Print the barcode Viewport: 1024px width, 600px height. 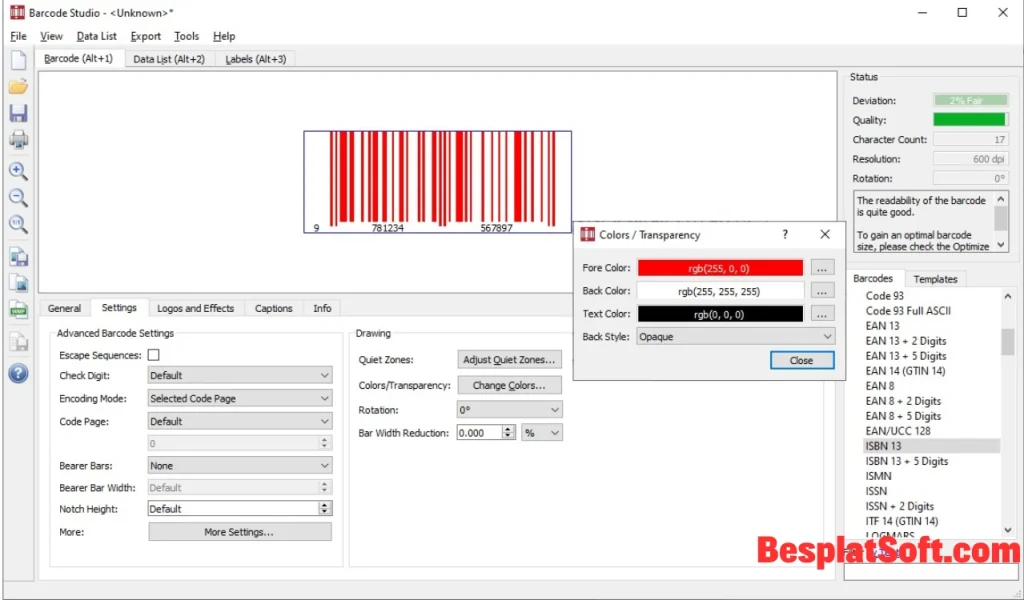click(18, 139)
